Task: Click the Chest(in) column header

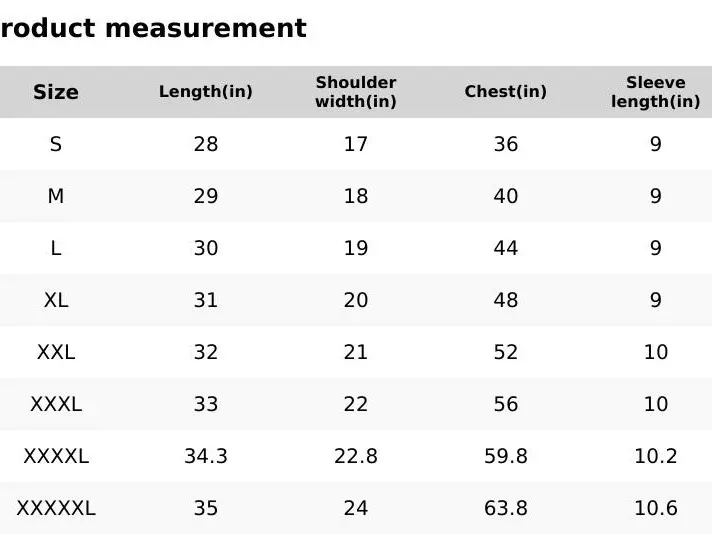Action: pyautogui.click(x=506, y=92)
